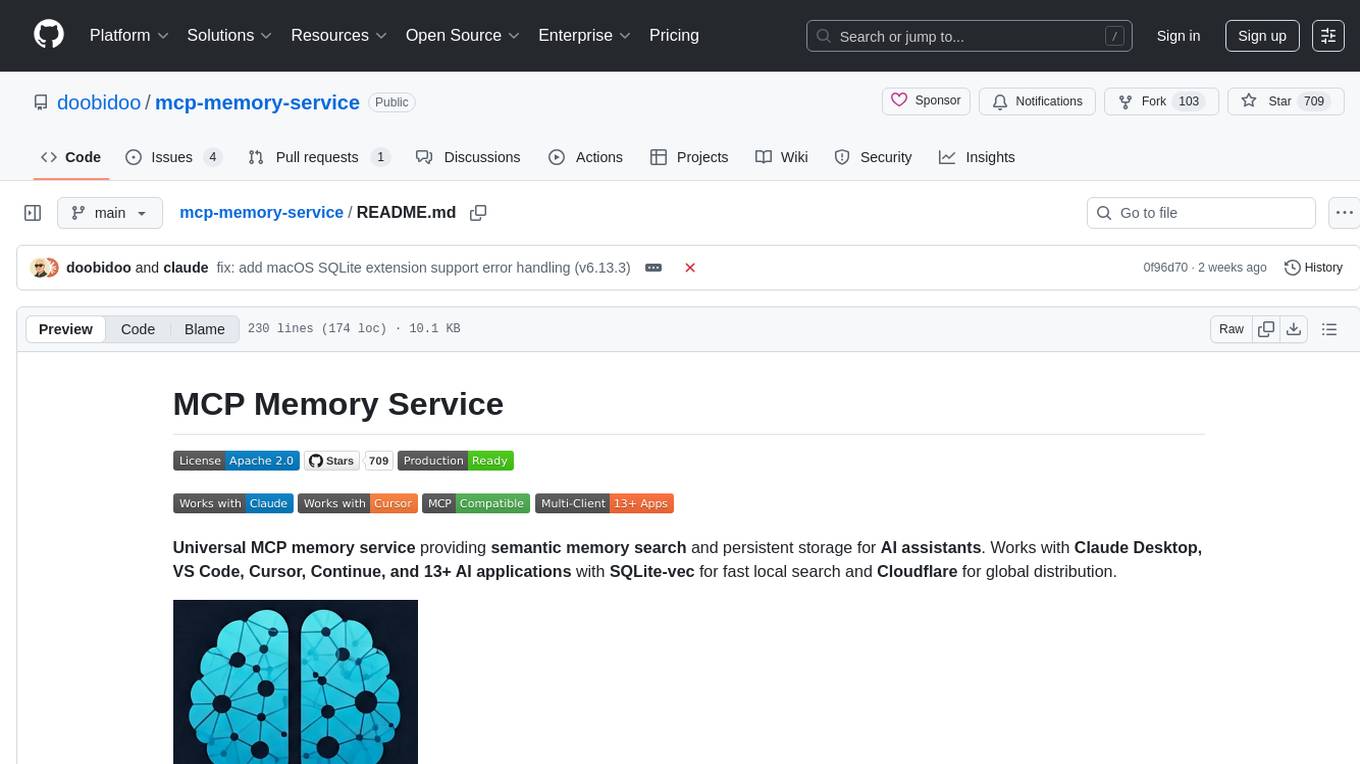Switch to the Wiki tab
This screenshot has height=764, width=1360.
pos(782,157)
